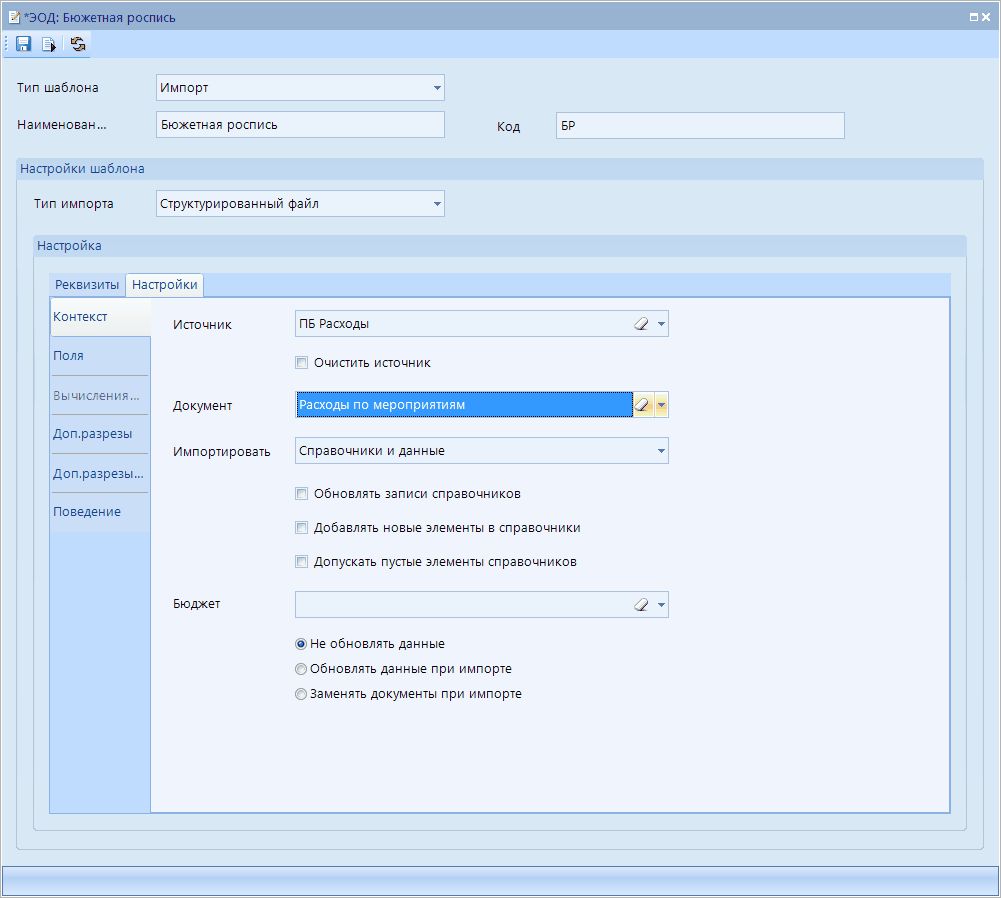
Task: Clear the Источник field with eraser icon
Action: click(x=642, y=324)
